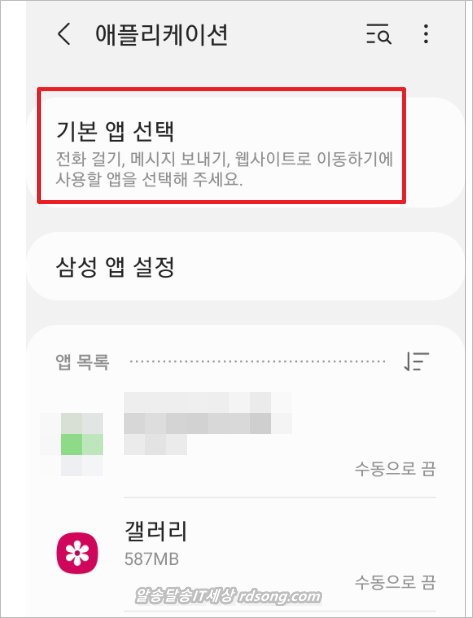Open 기본 앱 선택 settings
This screenshot has width=473, height=618.
pyautogui.click(x=244, y=153)
